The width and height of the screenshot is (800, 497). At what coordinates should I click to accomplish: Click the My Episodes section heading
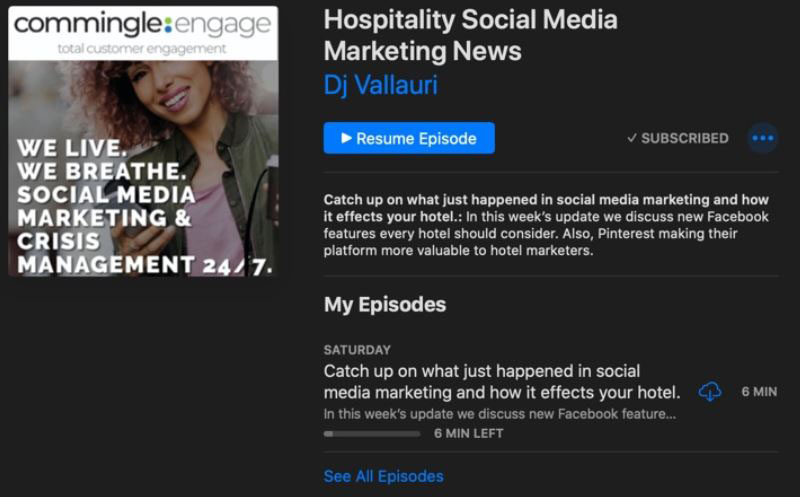click(385, 305)
